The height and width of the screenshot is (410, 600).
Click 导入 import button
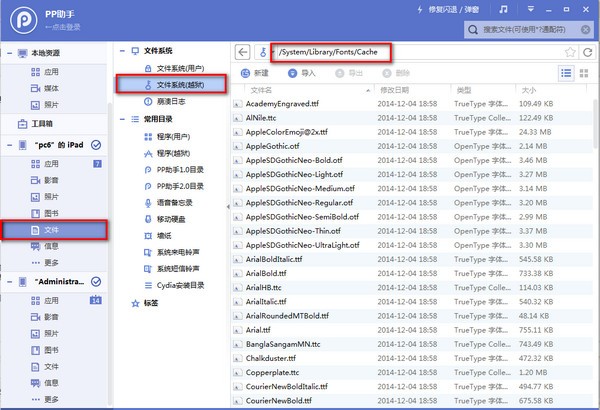[x=302, y=73]
